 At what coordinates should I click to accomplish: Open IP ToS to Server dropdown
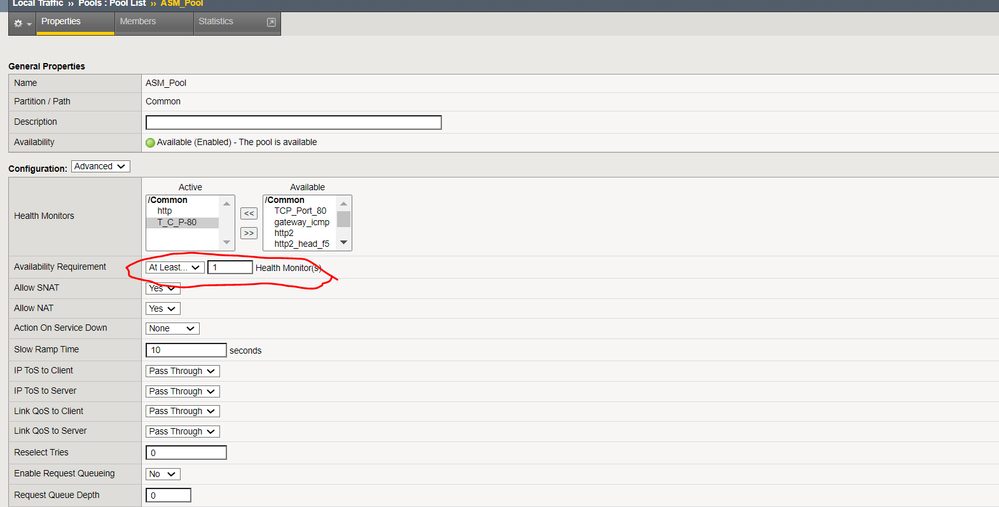pyautogui.click(x=182, y=391)
